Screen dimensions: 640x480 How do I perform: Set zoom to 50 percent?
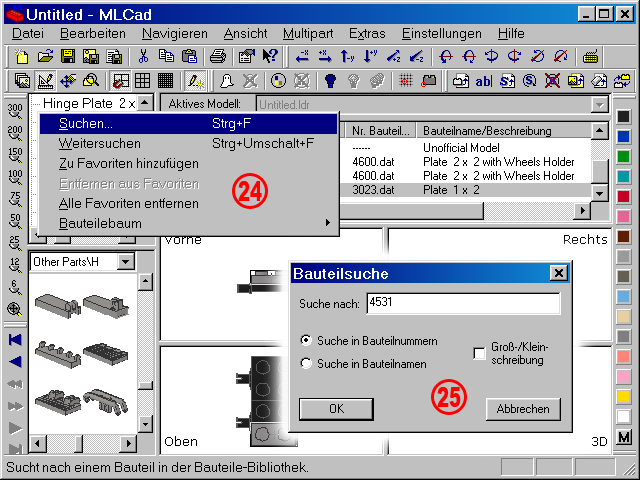[15, 221]
